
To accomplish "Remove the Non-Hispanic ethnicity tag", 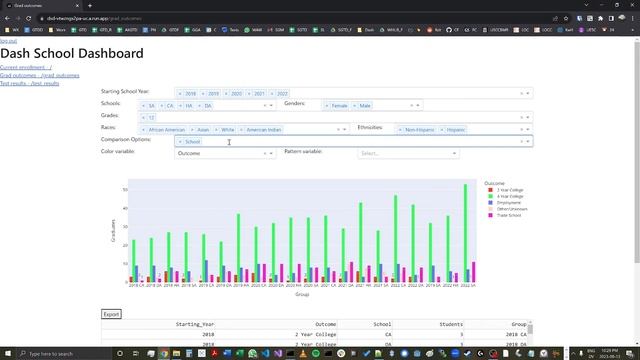I will coord(400,130).
